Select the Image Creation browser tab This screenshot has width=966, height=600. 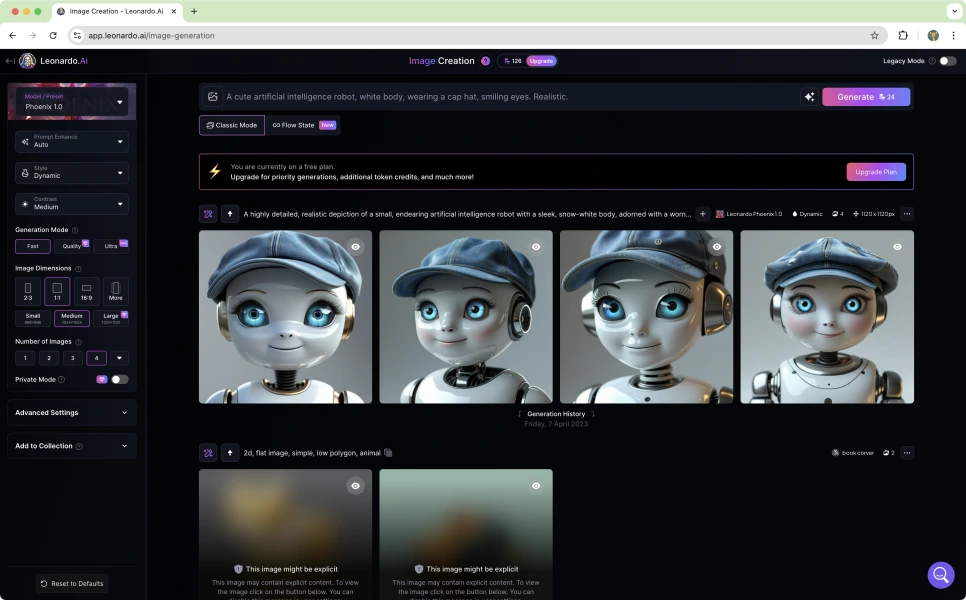click(116, 11)
